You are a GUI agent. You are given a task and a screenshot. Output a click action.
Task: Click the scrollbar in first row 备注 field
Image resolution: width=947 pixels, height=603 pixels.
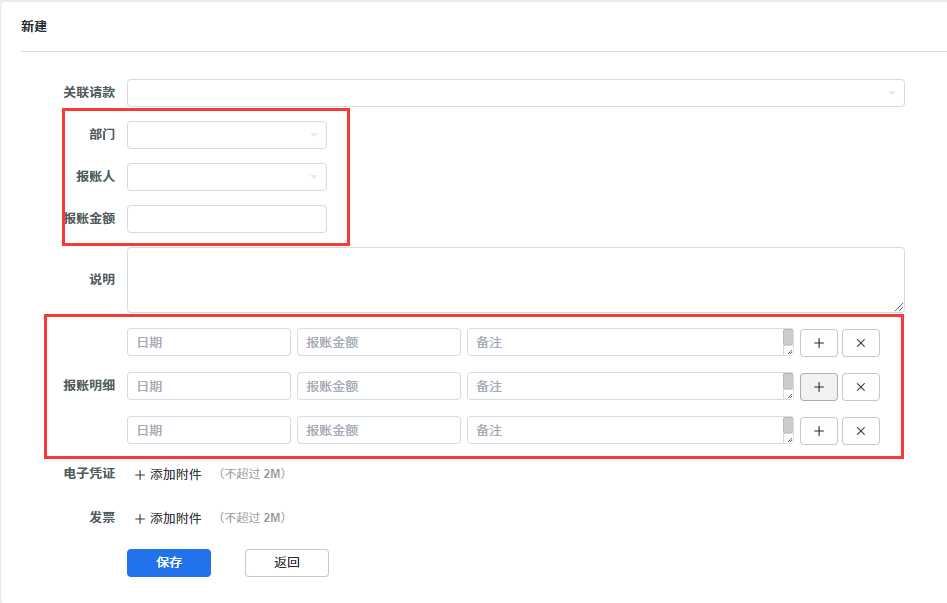(x=788, y=337)
